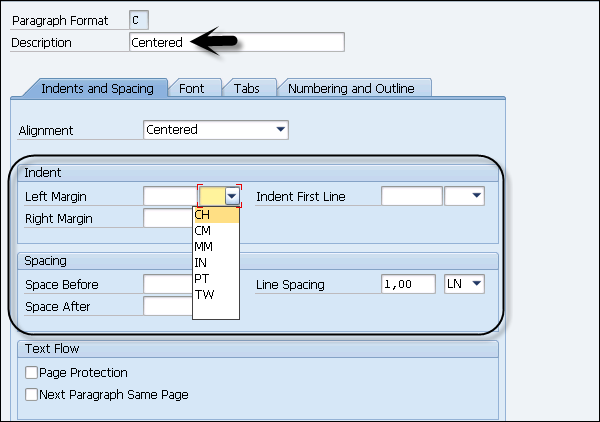This screenshot has width=600, height=422.
Task: Click the Paragraph Format field
Action: 141,19
